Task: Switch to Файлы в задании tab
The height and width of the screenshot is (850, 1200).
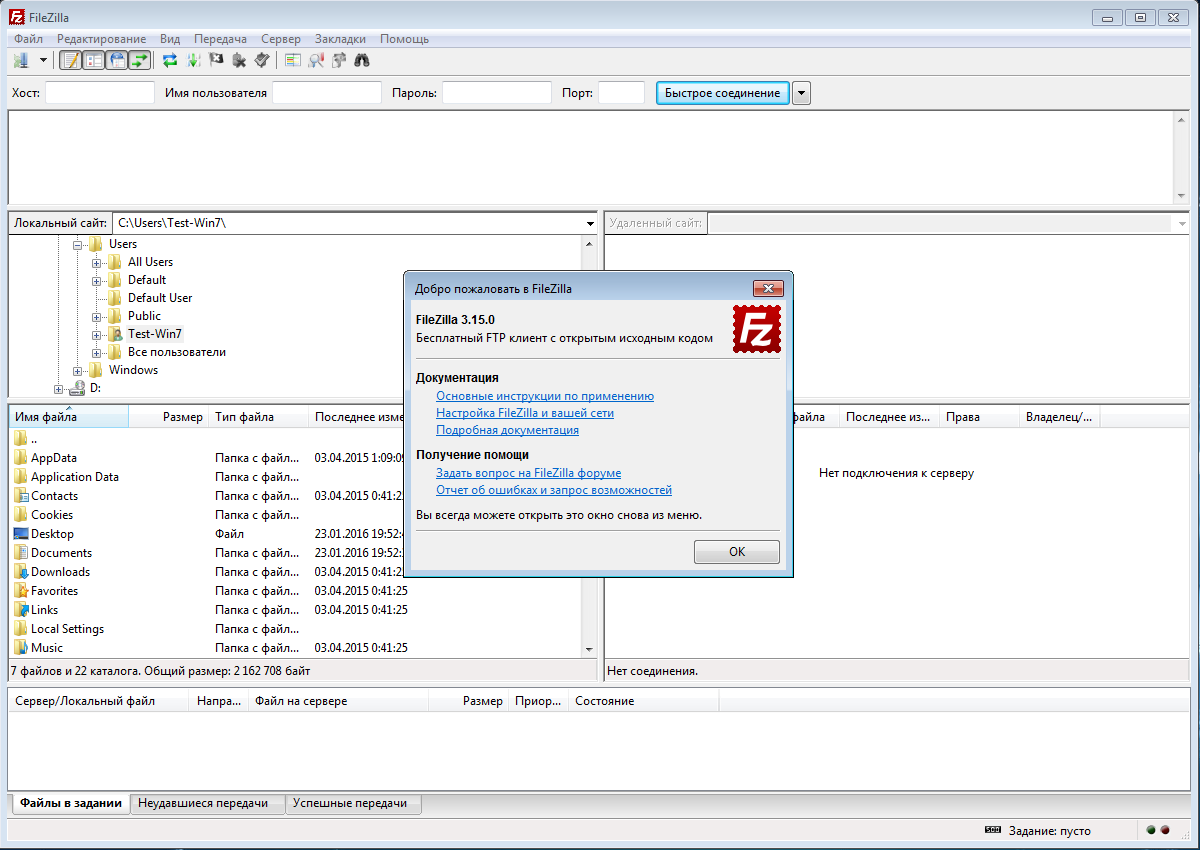Action: (x=71, y=803)
